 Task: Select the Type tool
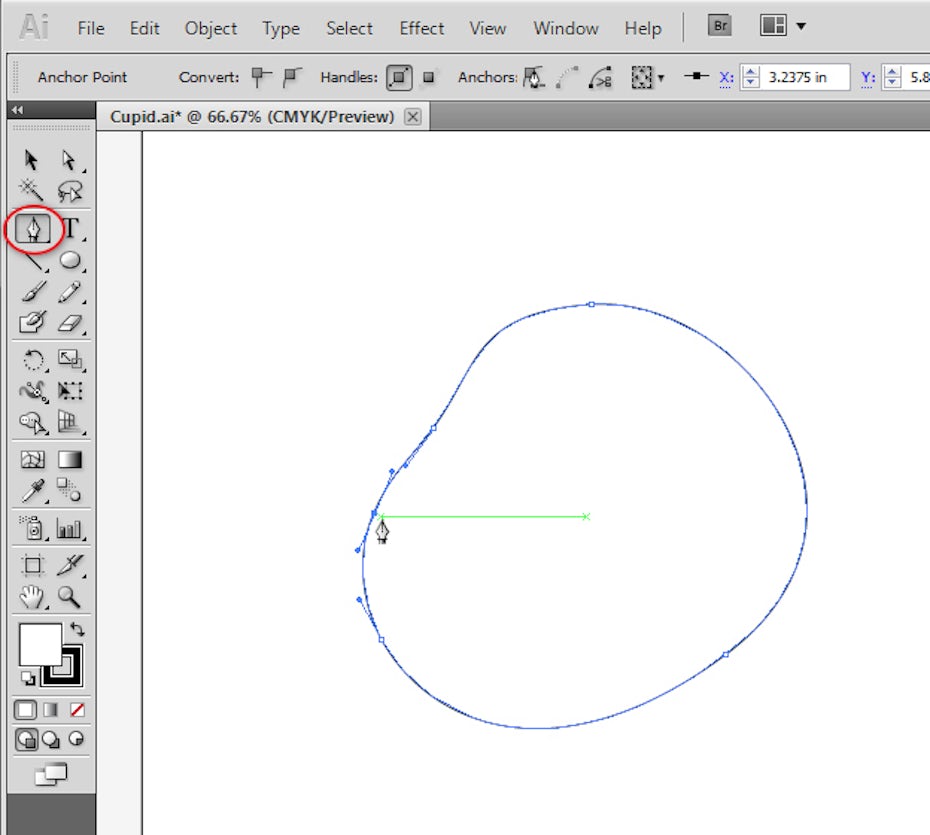click(71, 228)
